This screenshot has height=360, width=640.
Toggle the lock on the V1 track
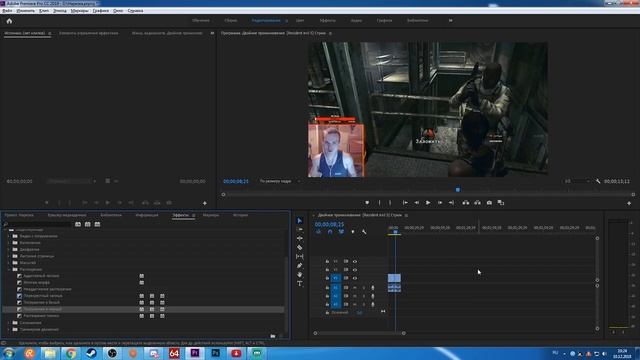coord(327,278)
